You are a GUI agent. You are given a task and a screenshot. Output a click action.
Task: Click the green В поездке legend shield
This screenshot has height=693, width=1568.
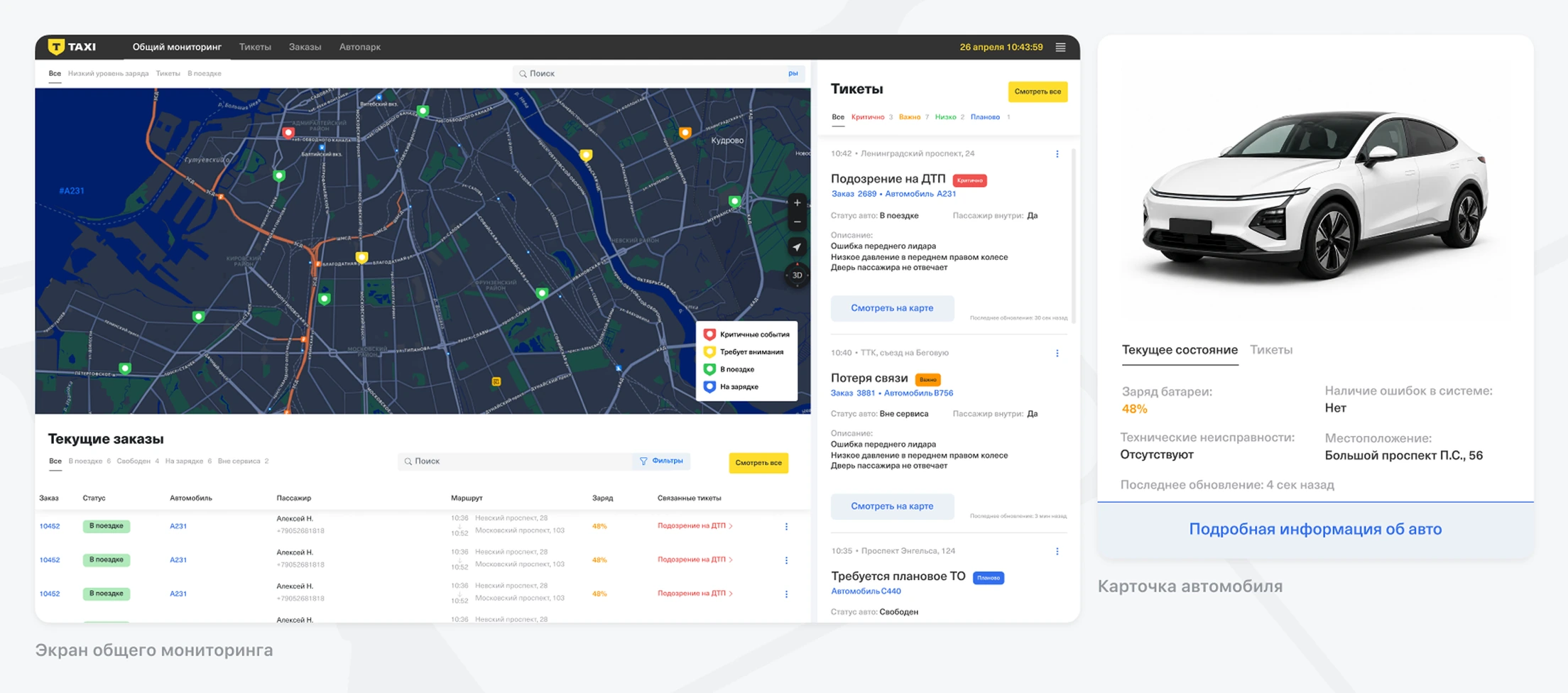point(709,369)
